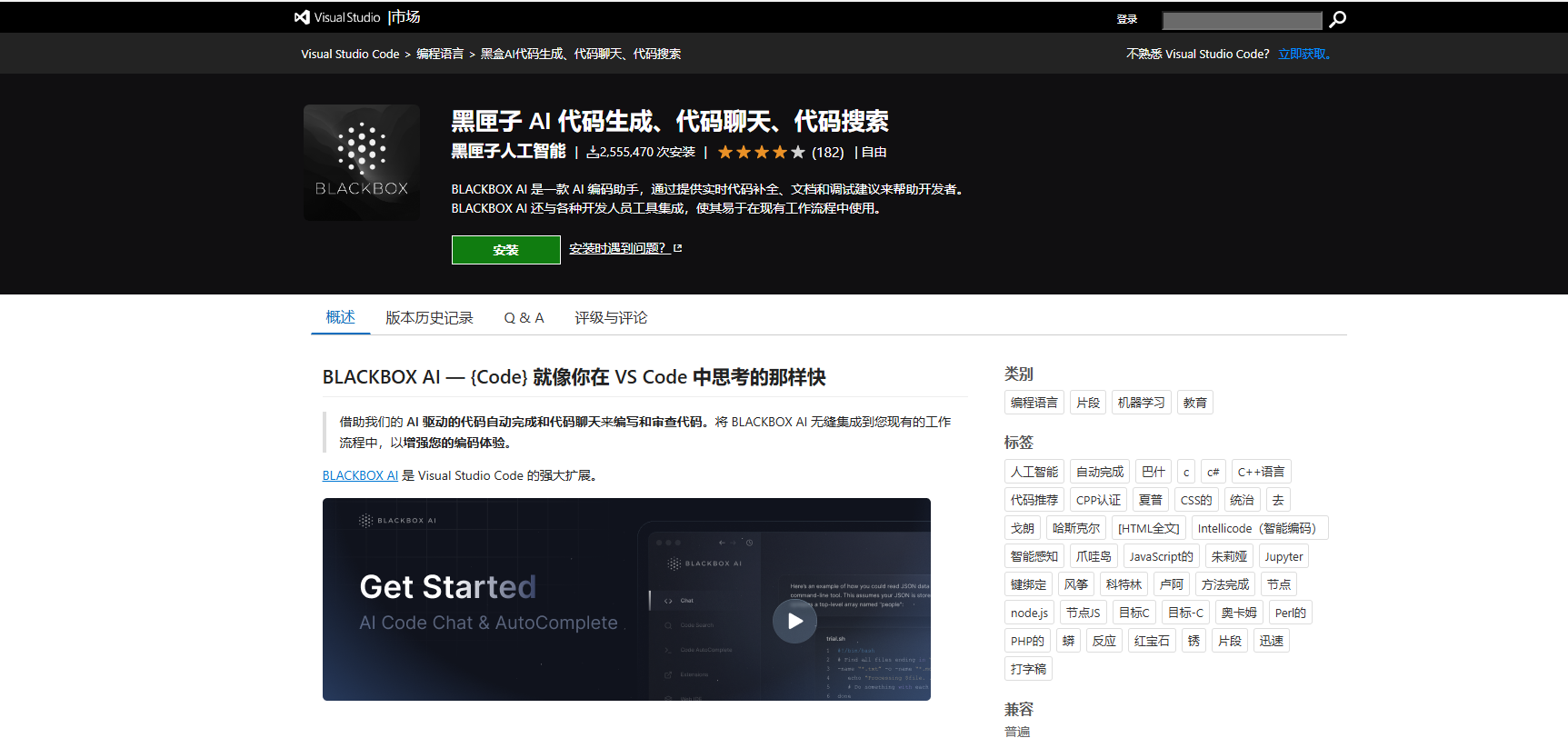The height and width of the screenshot is (738, 1568).
Task: Click the 迅速 tag
Action: click(1272, 641)
